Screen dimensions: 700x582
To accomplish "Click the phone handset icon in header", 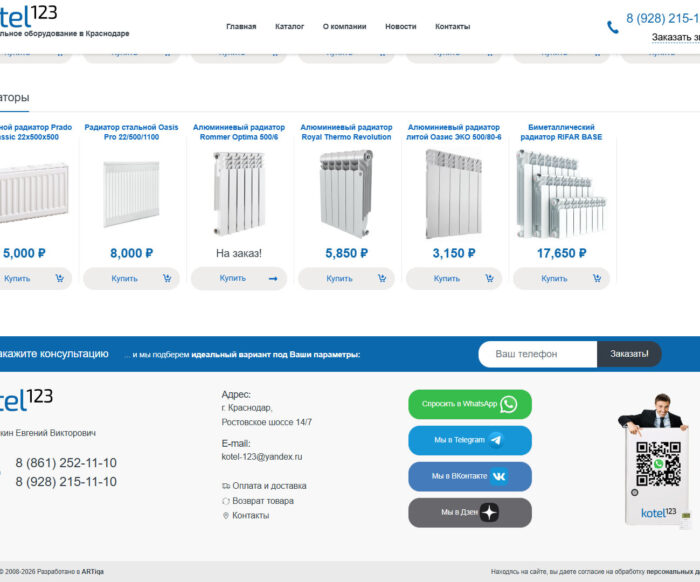I will coord(613,27).
